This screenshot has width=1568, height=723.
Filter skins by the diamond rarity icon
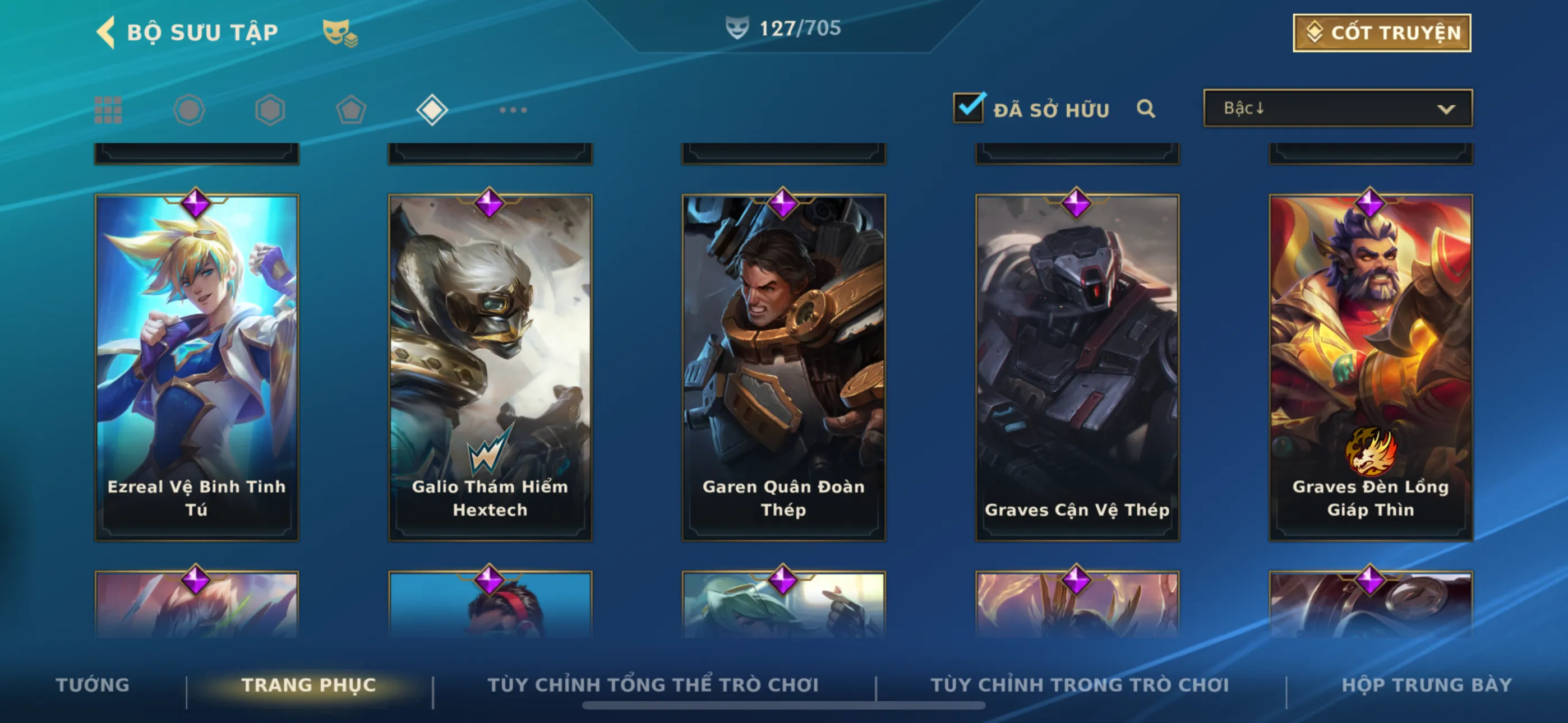click(432, 110)
